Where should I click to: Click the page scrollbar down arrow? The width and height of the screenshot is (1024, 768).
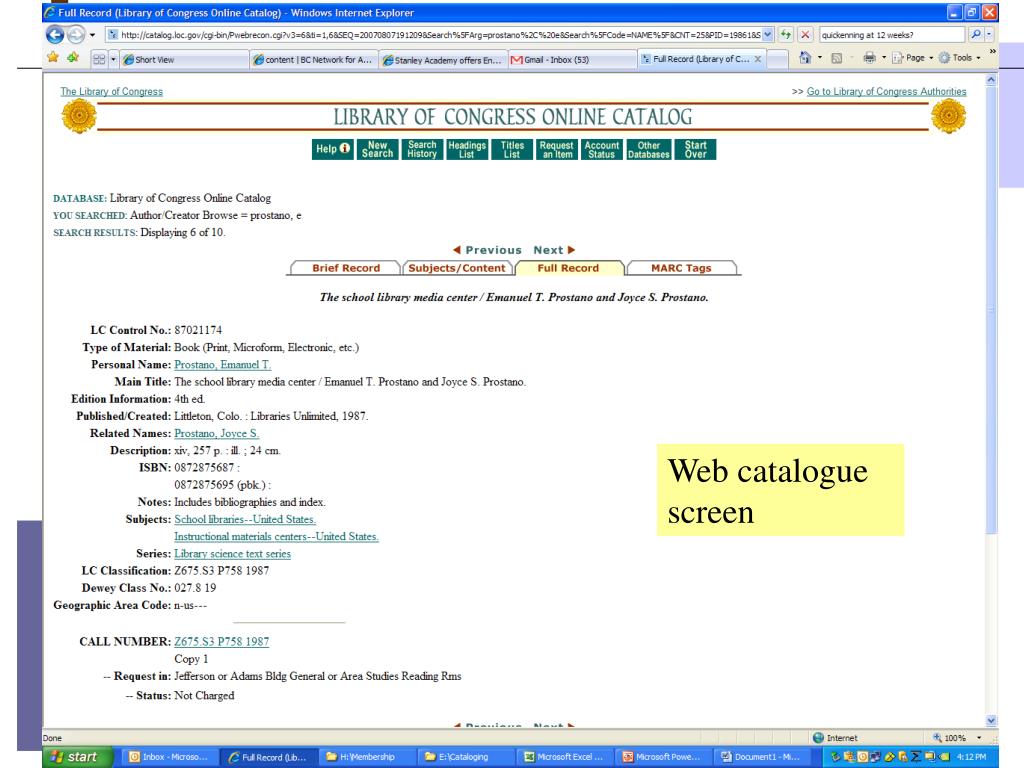point(991,720)
